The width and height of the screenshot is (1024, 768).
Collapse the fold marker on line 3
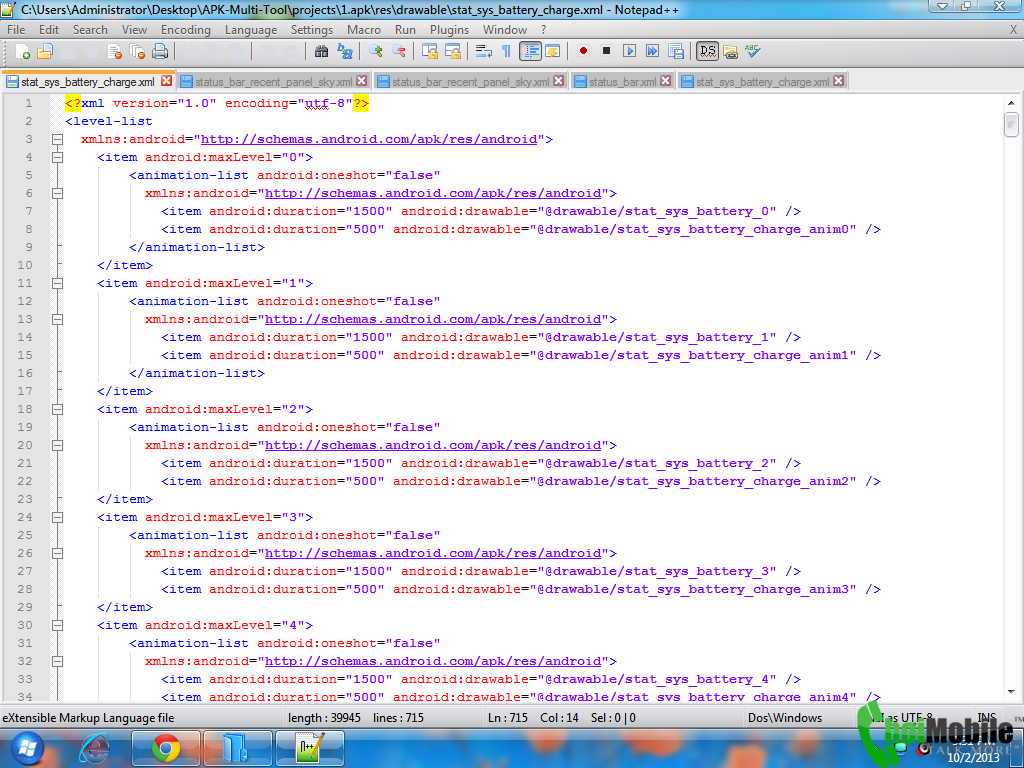(57, 139)
